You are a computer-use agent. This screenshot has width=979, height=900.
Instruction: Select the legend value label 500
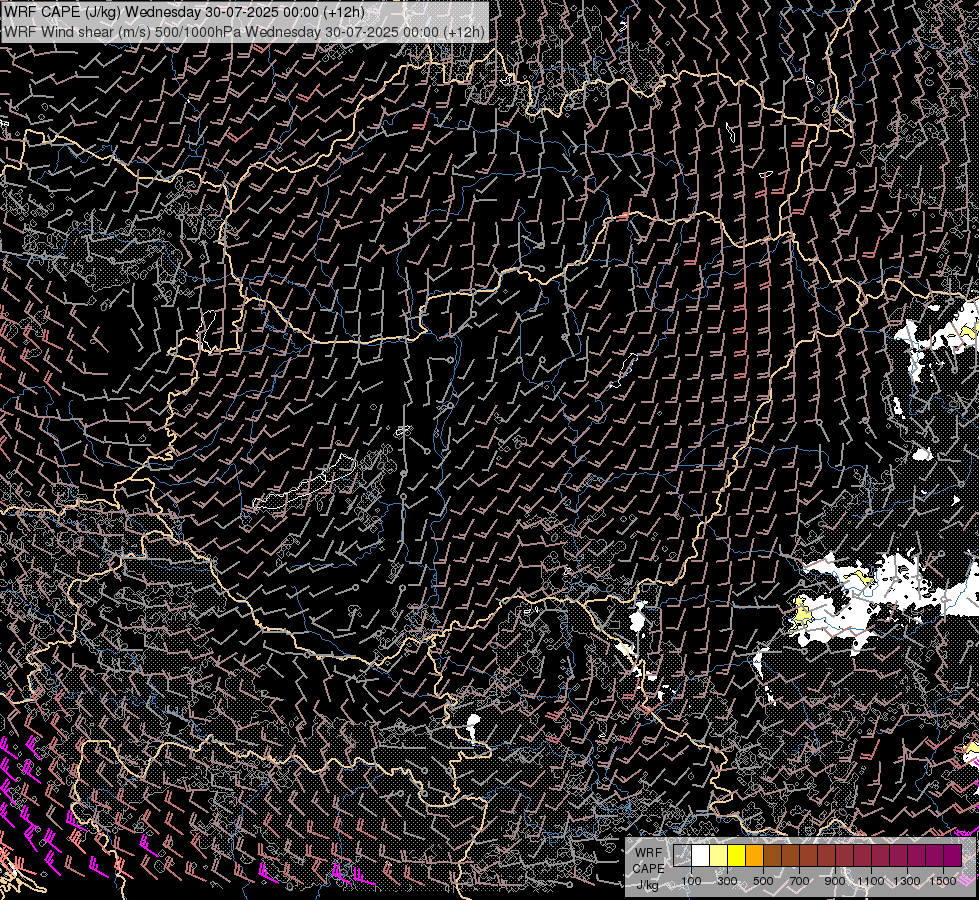763,881
